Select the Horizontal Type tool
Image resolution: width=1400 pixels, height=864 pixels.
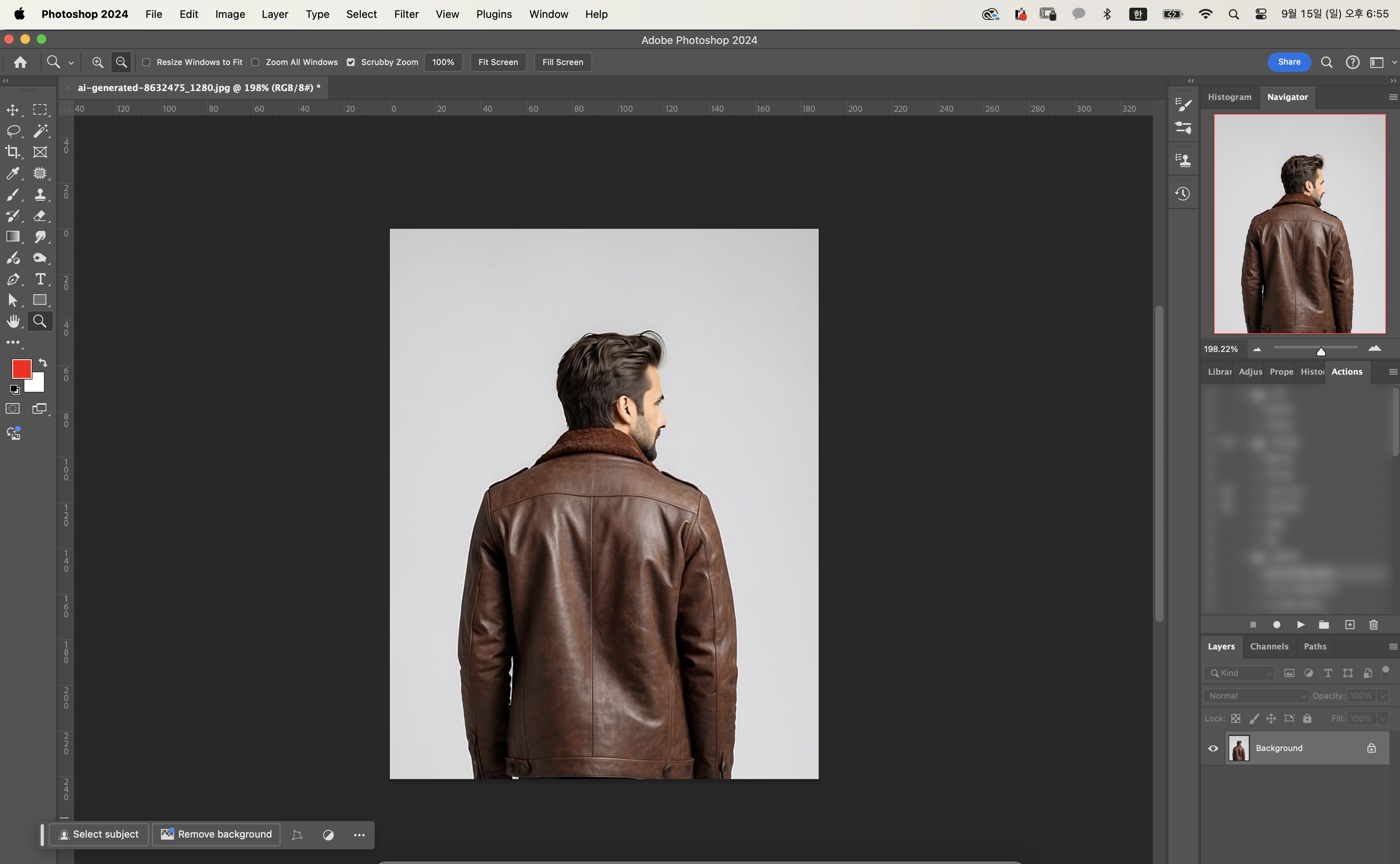(x=40, y=279)
